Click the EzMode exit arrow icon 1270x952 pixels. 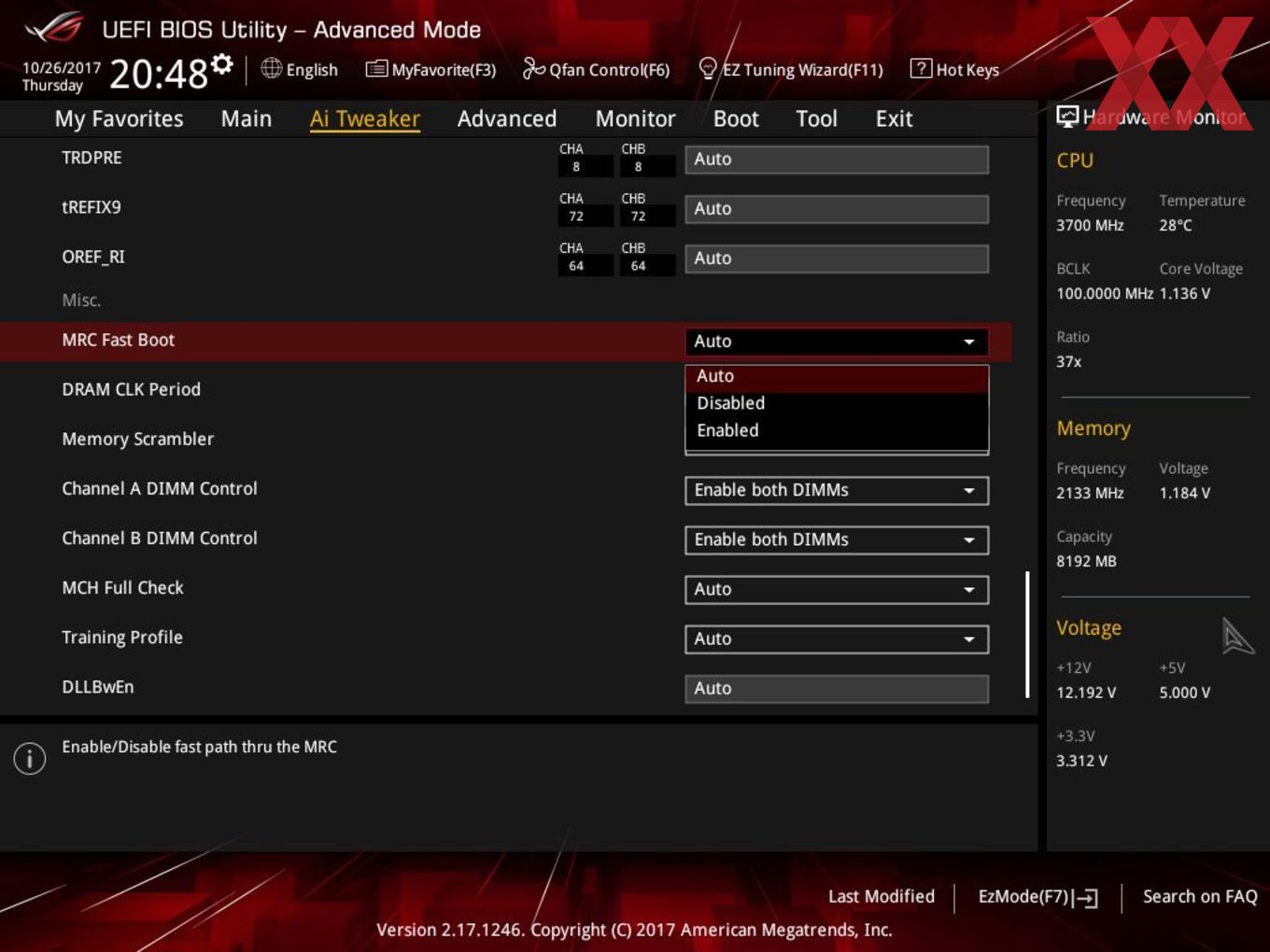[1085, 898]
